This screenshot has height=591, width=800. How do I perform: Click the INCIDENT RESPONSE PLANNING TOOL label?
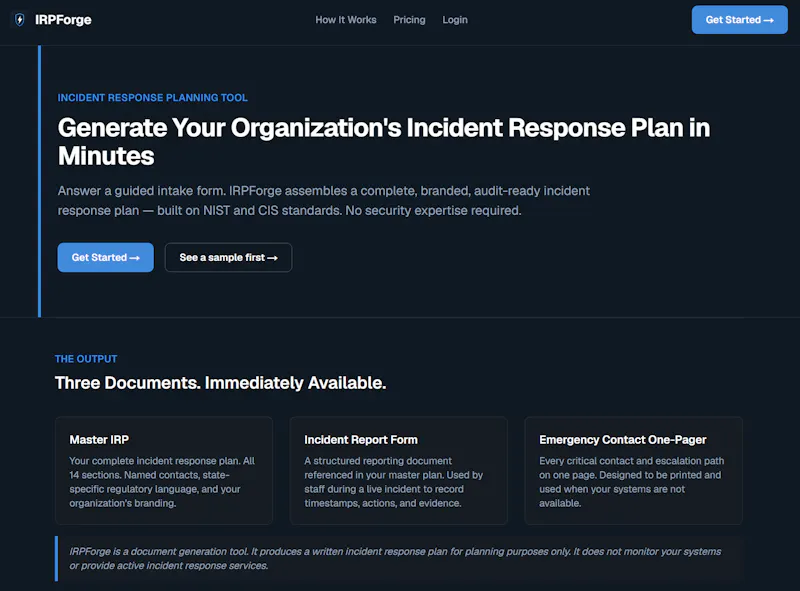pos(153,97)
